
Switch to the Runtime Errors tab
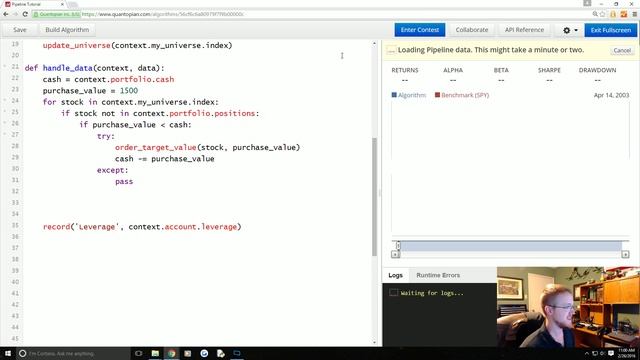click(x=438, y=275)
